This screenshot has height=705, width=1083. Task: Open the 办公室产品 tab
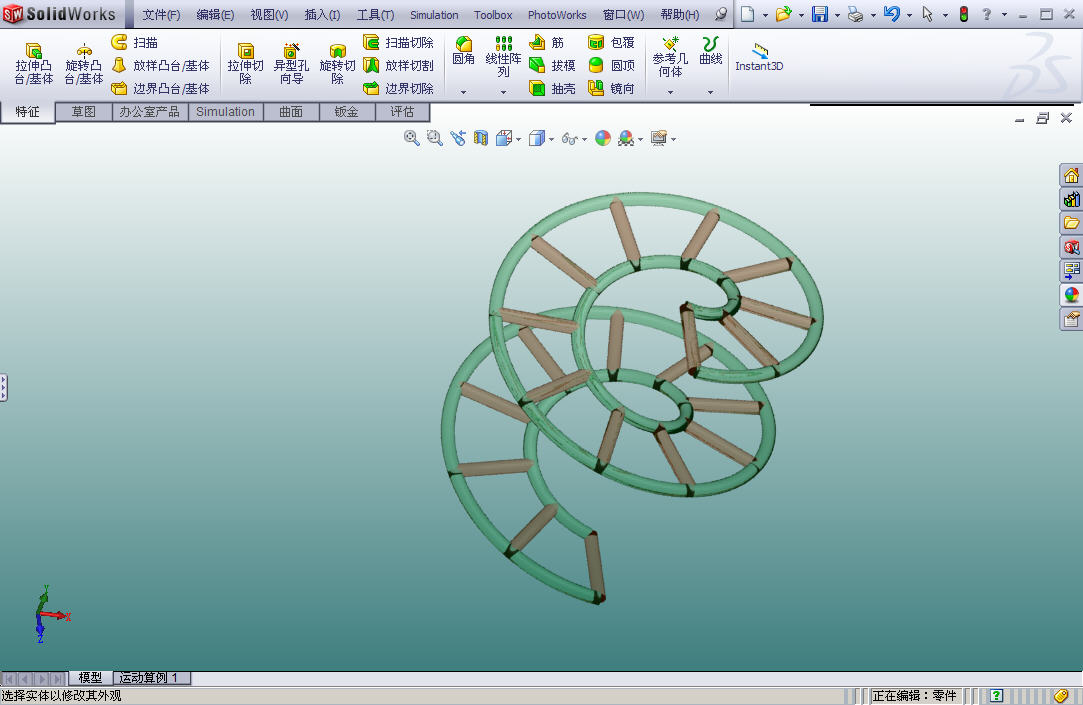[149, 112]
